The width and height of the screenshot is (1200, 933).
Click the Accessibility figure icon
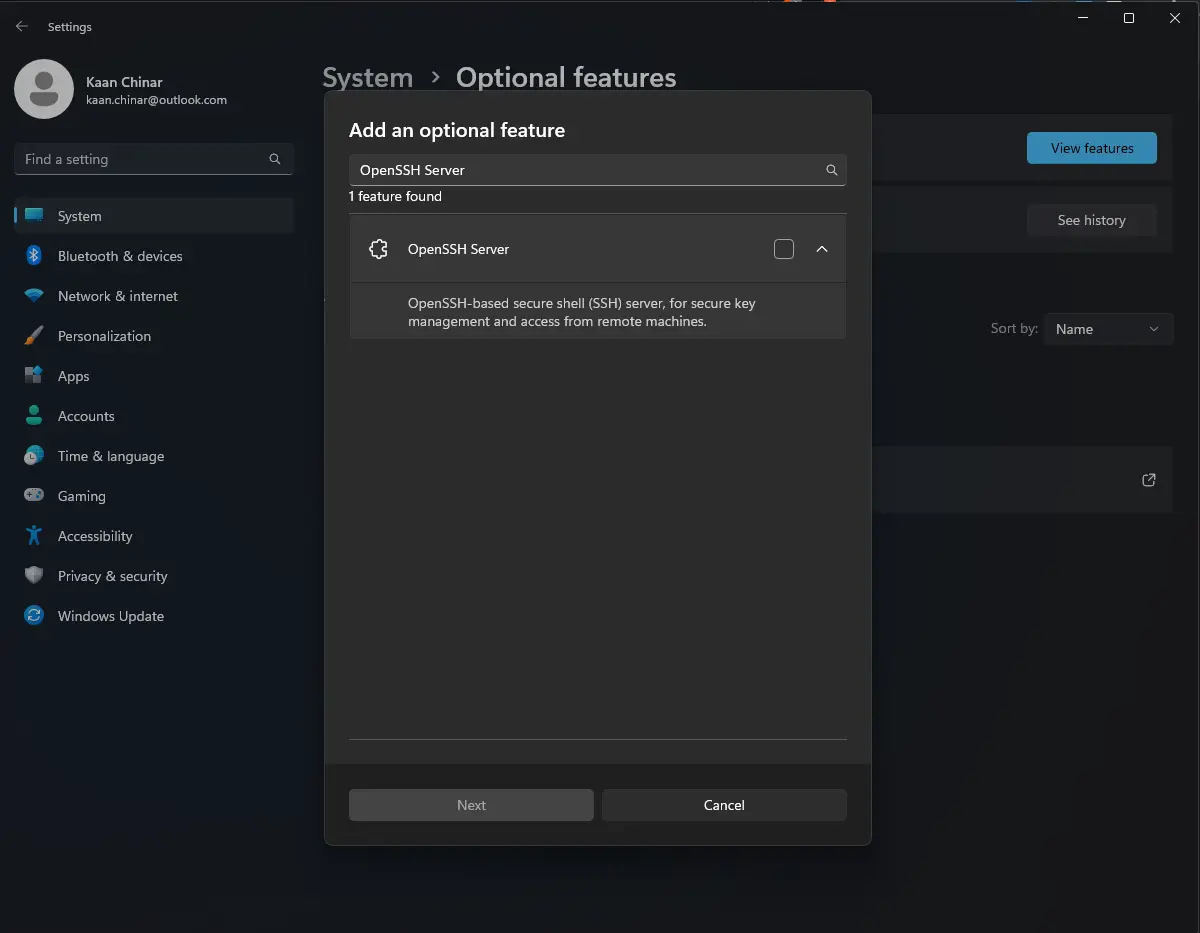[x=34, y=536]
